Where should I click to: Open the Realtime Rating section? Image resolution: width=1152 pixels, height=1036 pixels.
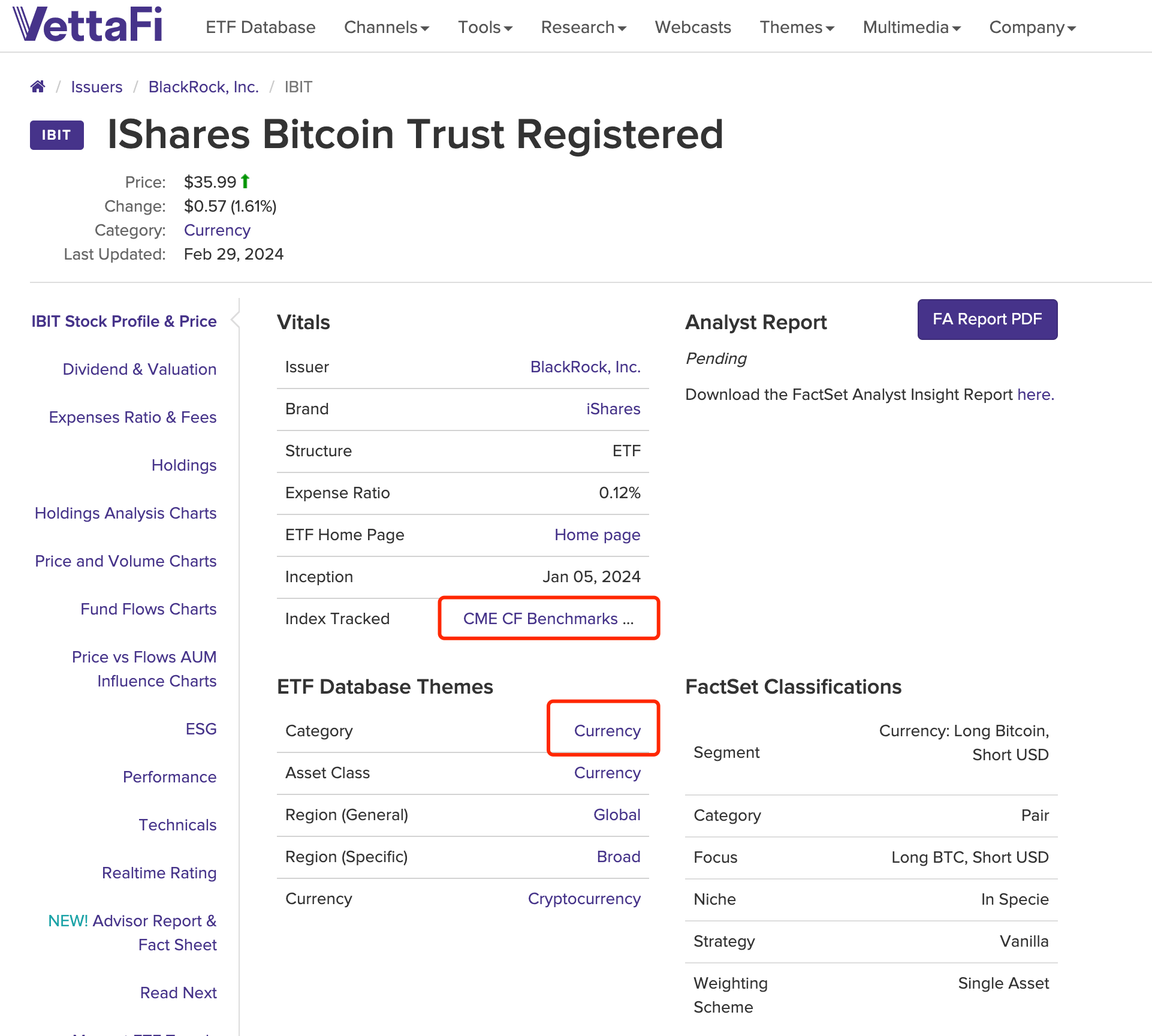(x=159, y=873)
